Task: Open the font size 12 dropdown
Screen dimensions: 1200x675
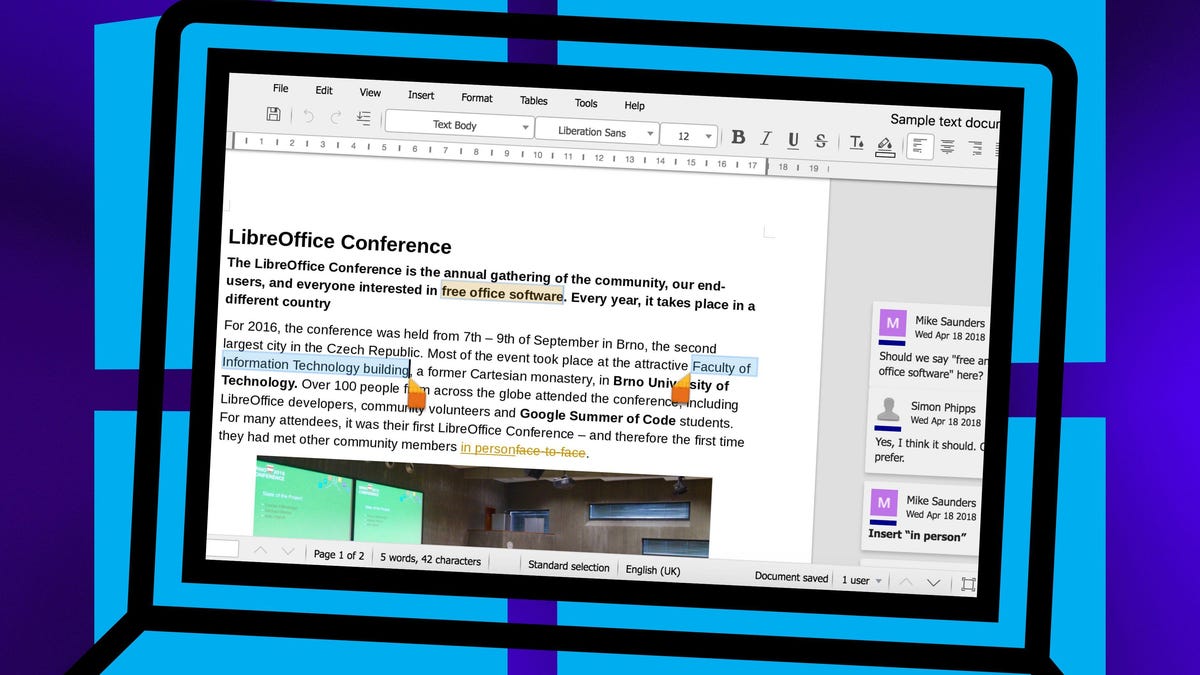Action: pos(689,135)
